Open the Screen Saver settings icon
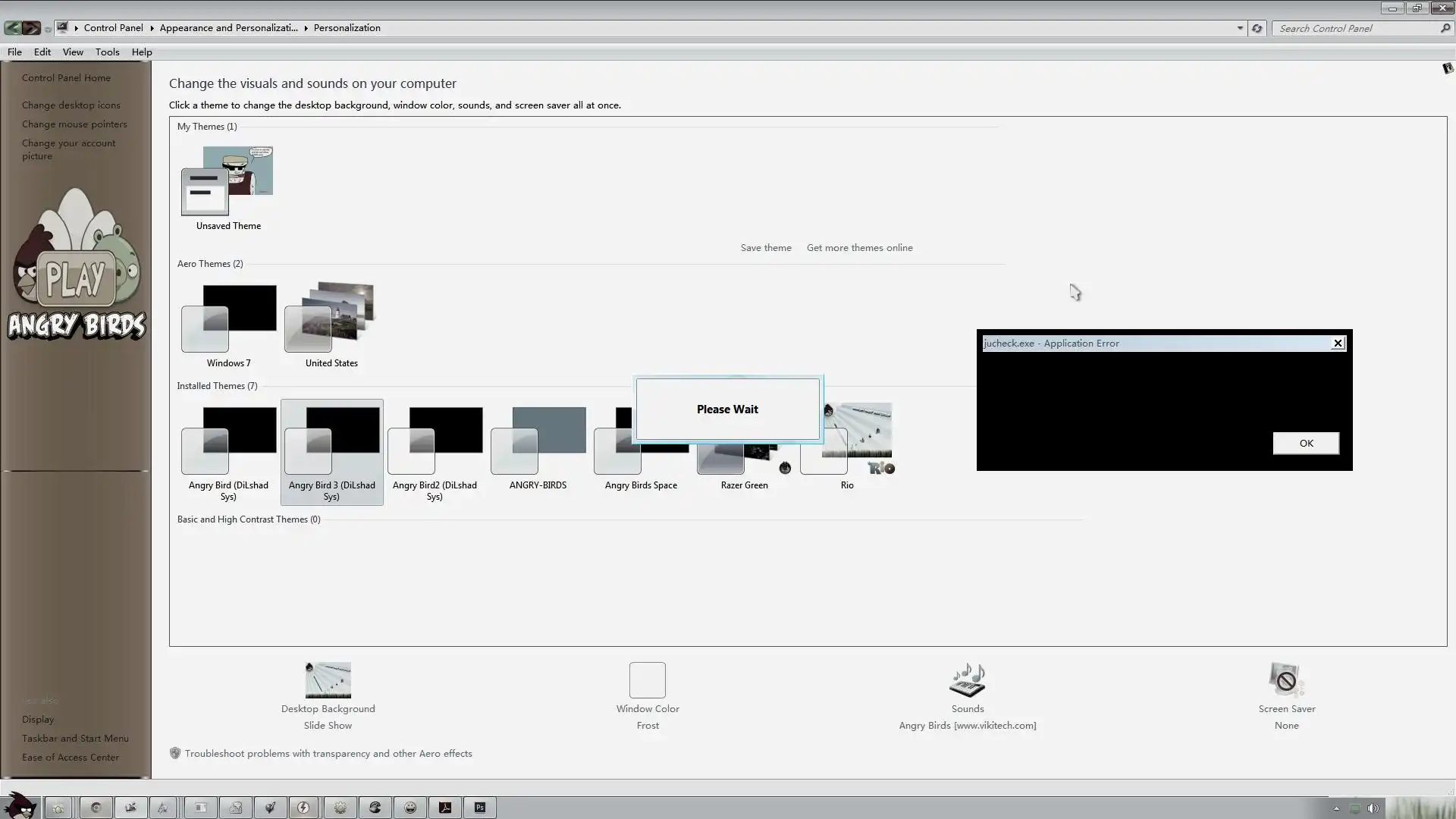This screenshot has height=819, width=1456. (1286, 680)
